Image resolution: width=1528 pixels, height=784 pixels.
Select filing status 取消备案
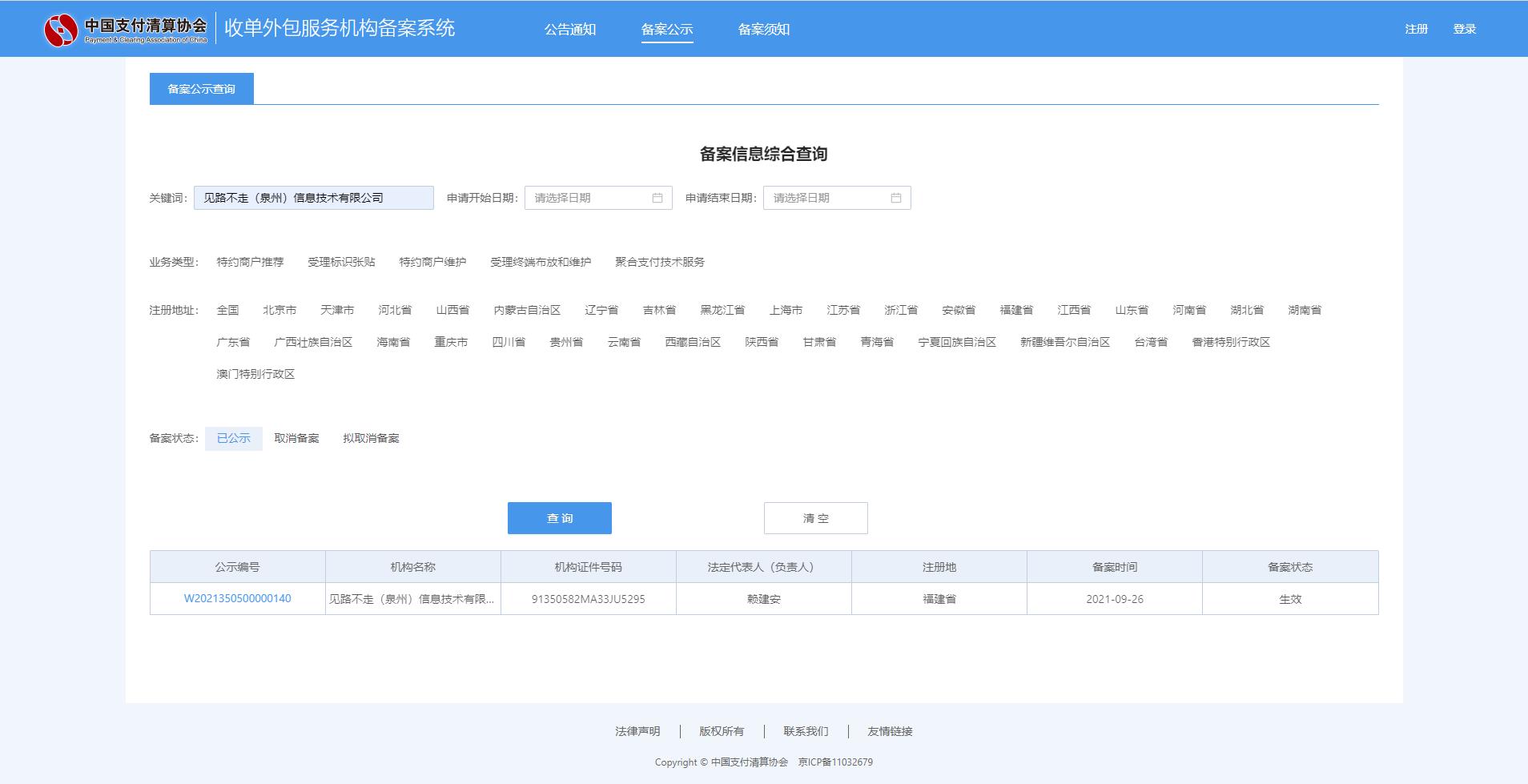click(296, 438)
